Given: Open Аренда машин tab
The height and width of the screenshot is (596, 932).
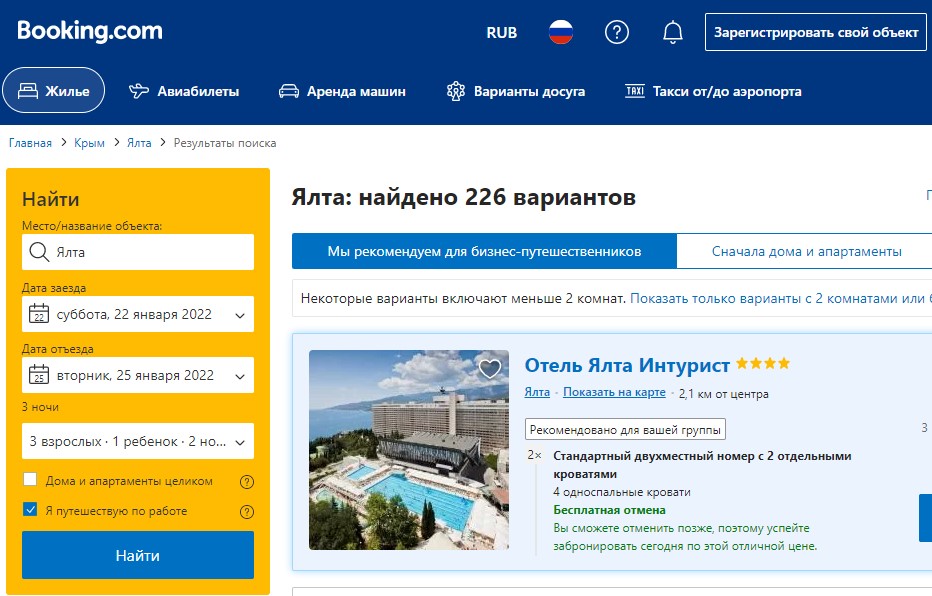Looking at the screenshot, I should (342, 91).
